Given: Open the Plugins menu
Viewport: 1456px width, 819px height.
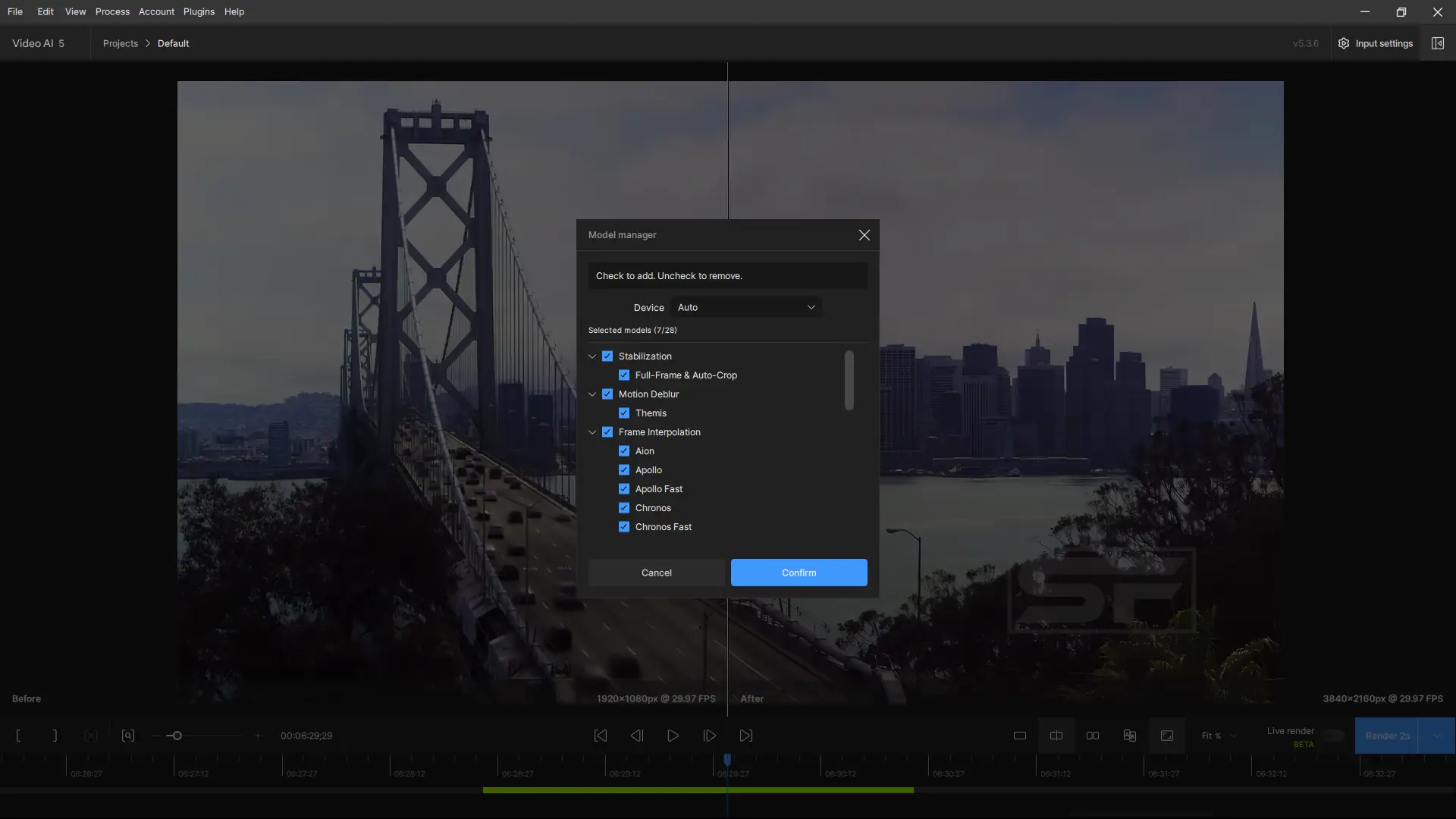Looking at the screenshot, I should click(x=199, y=11).
